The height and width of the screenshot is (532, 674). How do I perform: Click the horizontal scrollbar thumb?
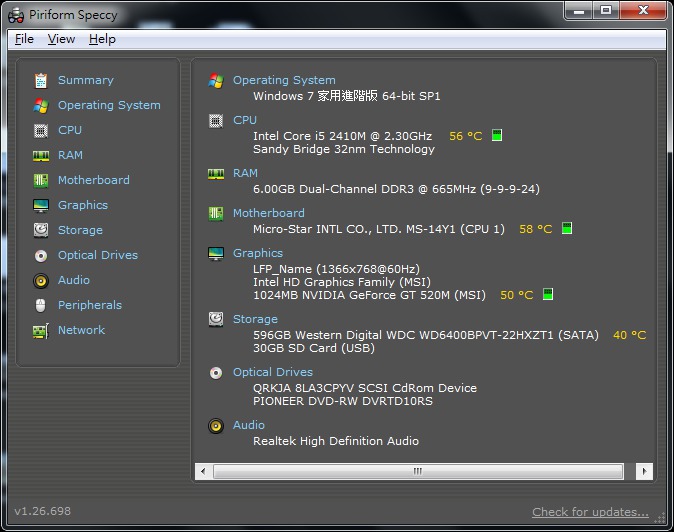(418, 471)
